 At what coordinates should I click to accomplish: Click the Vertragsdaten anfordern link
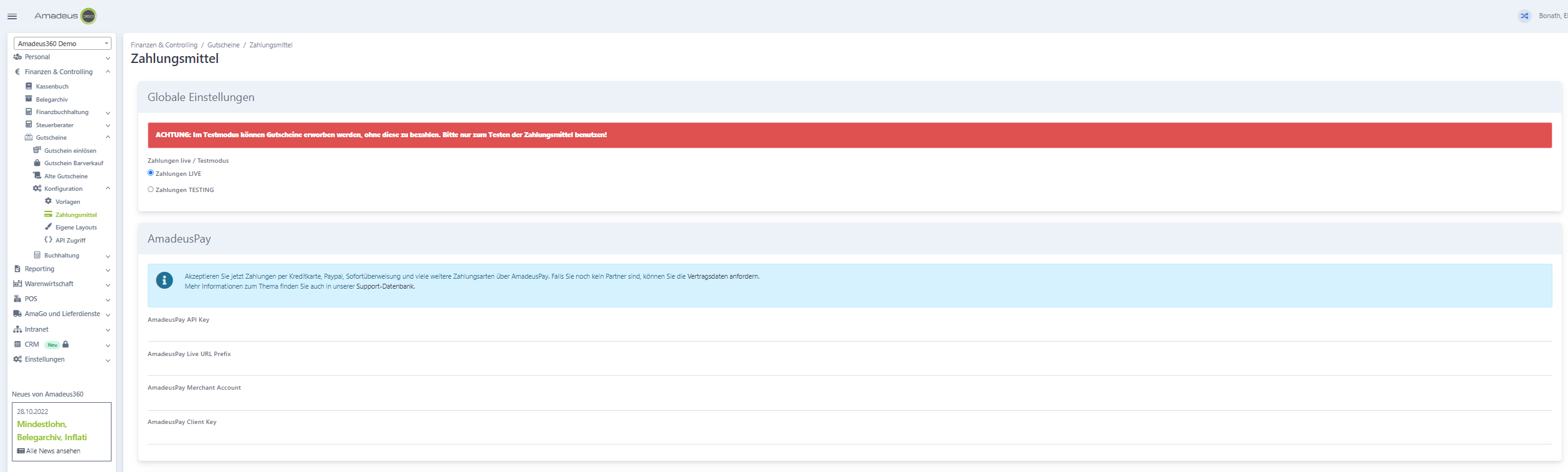[723, 276]
